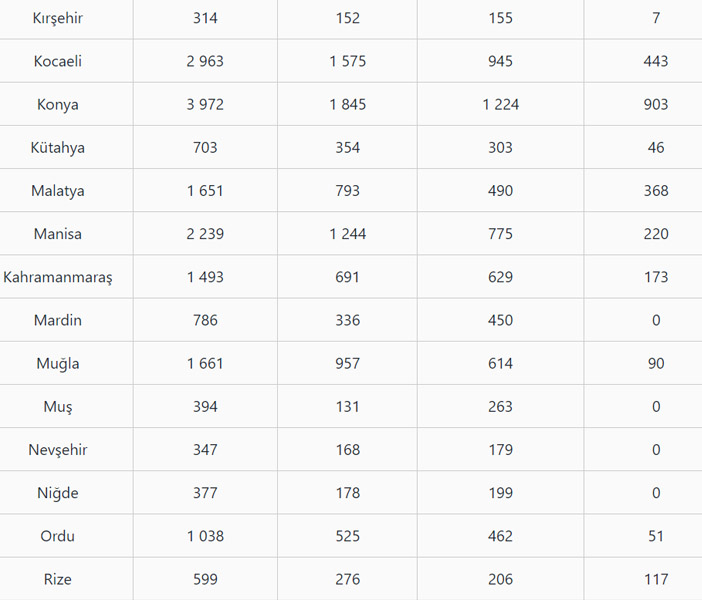Image resolution: width=702 pixels, height=600 pixels.
Task: Click the Konya total value 3 972
Action: [x=205, y=104]
